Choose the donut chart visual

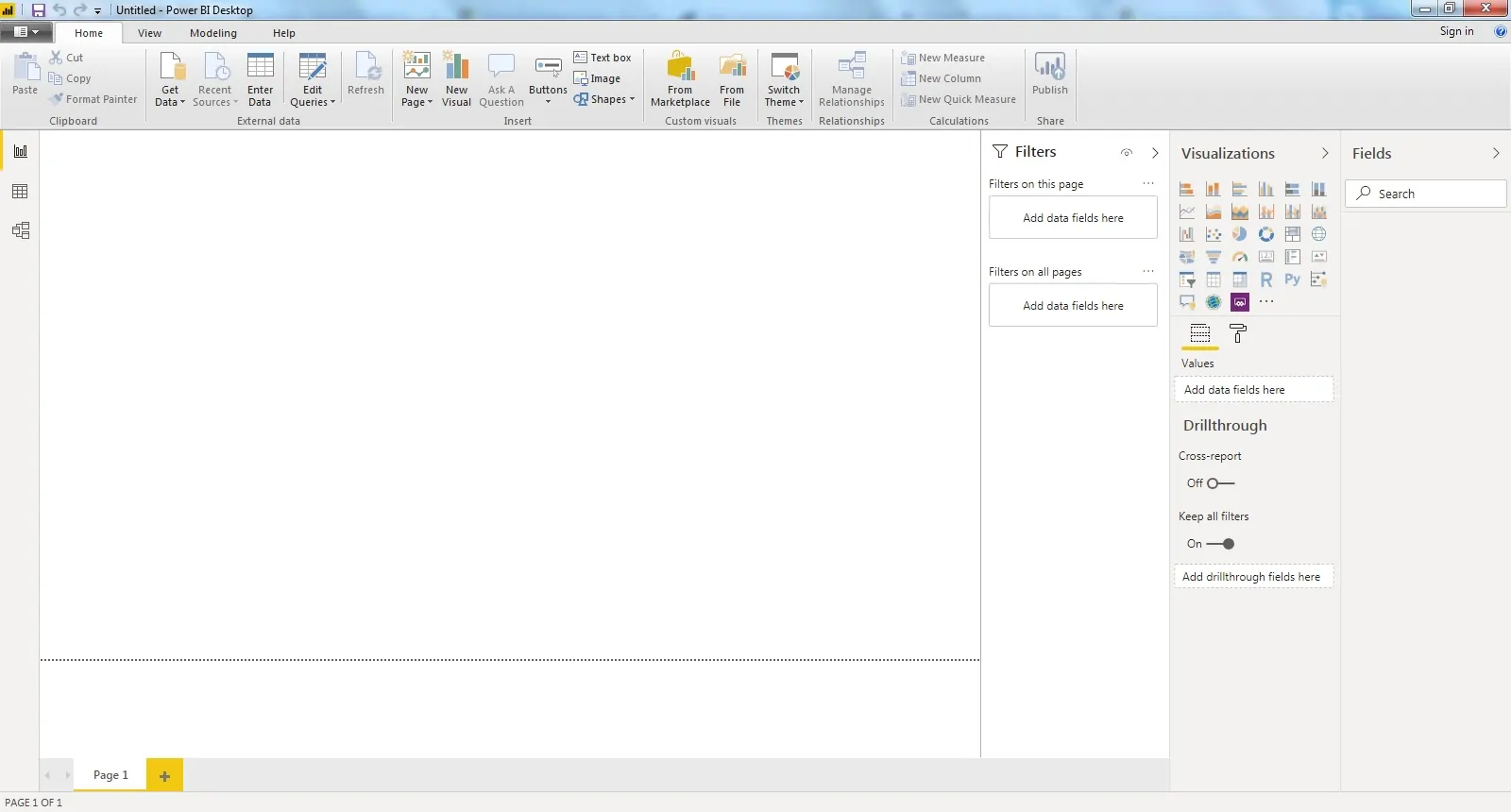click(1266, 234)
